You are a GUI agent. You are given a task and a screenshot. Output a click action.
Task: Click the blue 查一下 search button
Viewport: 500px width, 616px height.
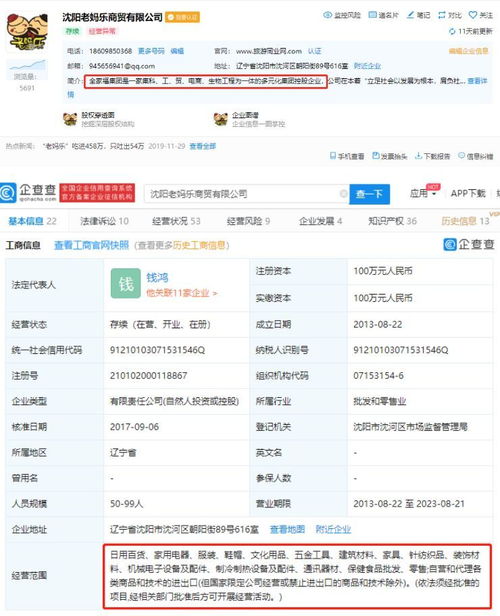(369, 194)
